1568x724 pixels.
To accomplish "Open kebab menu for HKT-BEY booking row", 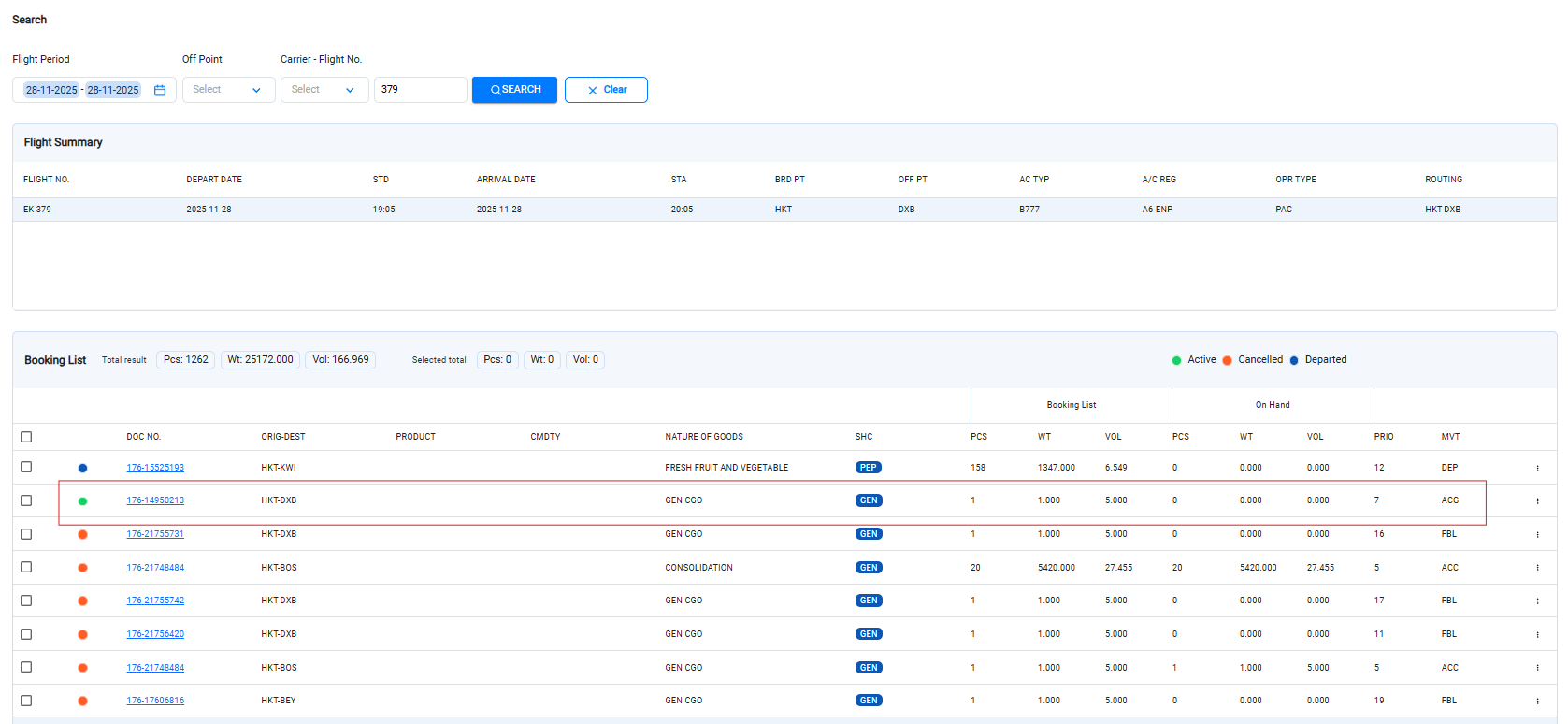I will pyautogui.click(x=1537, y=701).
